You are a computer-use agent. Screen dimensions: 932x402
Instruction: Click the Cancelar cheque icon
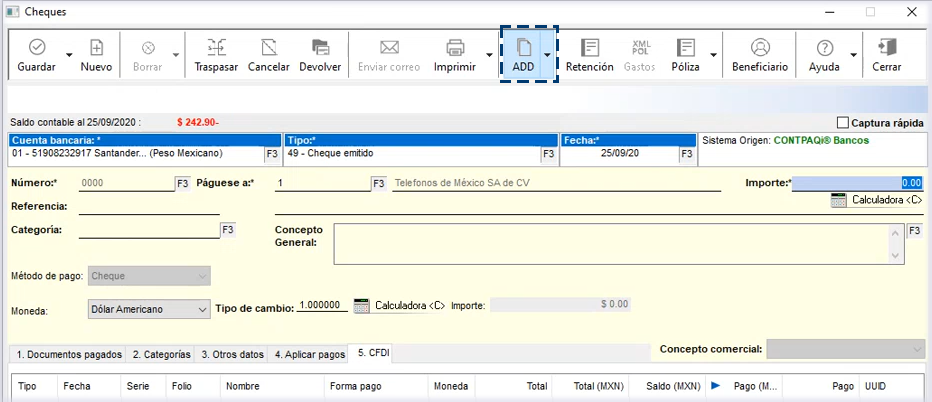click(x=268, y=48)
